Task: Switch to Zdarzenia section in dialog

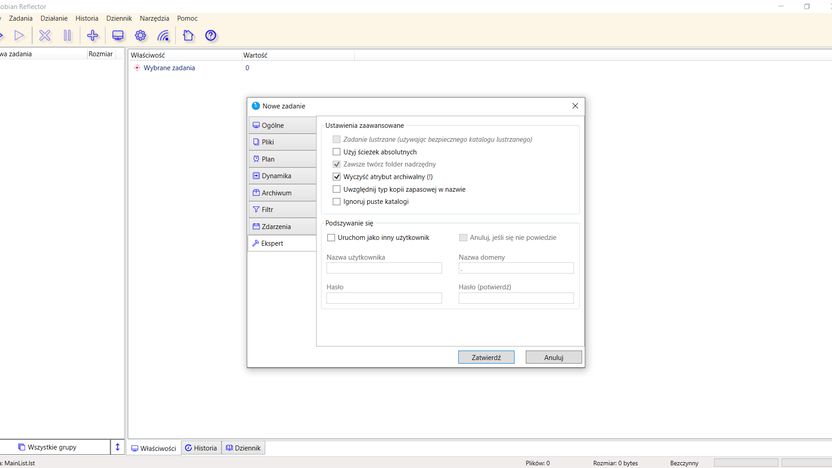Action: point(282,227)
